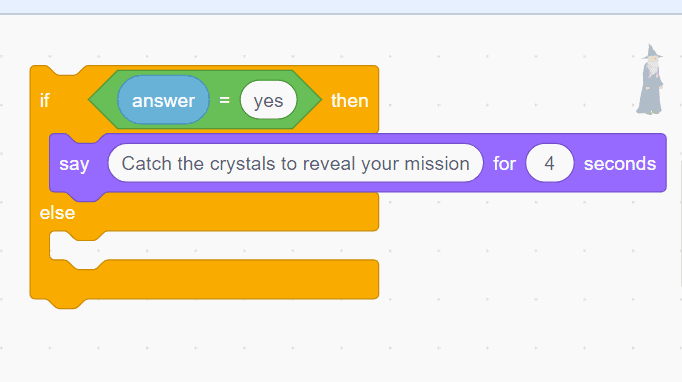The width and height of the screenshot is (682, 382).
Task: Click the 'seconds' label on the say block
Action: point(620,164)
